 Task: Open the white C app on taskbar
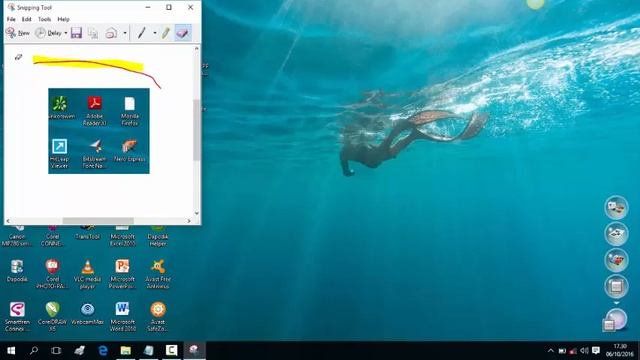click(x=171, y=351)
